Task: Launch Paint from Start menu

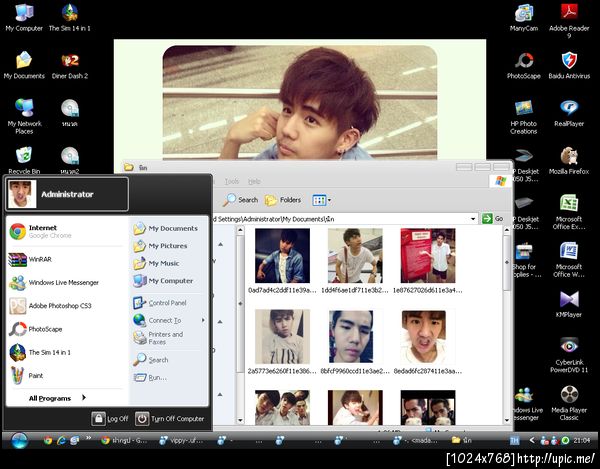Action: 66,376
